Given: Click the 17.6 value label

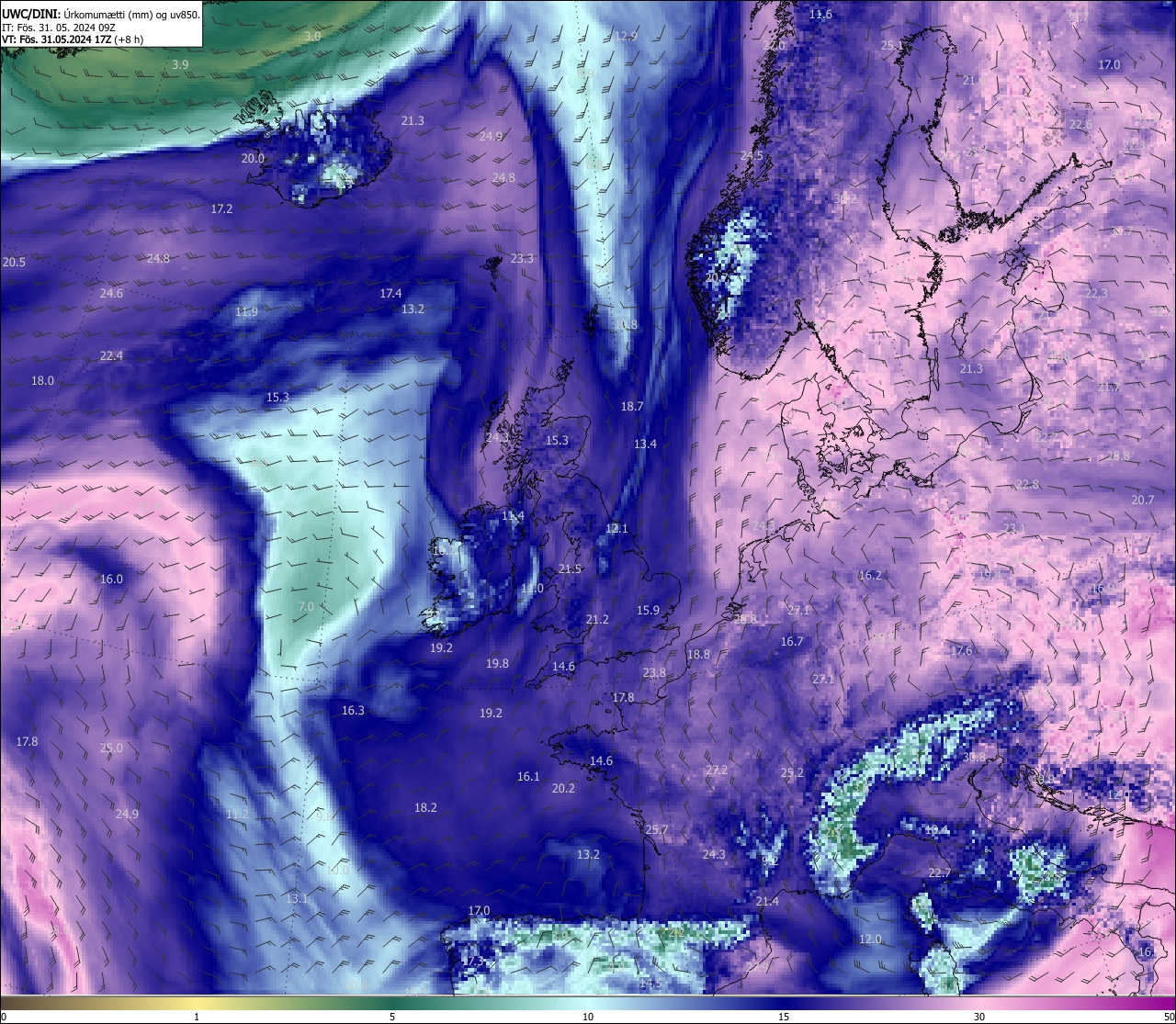Looking at the screenshot, I should pyautogui.click(x=961, y=650).
